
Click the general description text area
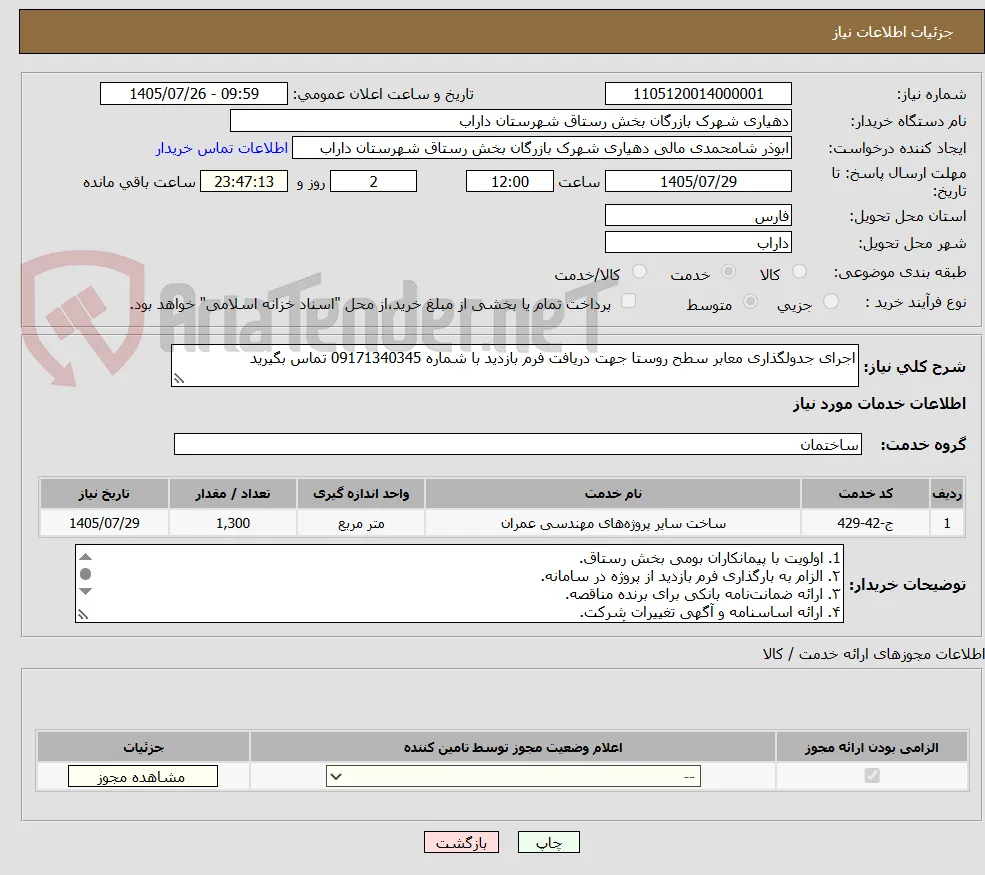pyautogui.click(x=514, y=366)
